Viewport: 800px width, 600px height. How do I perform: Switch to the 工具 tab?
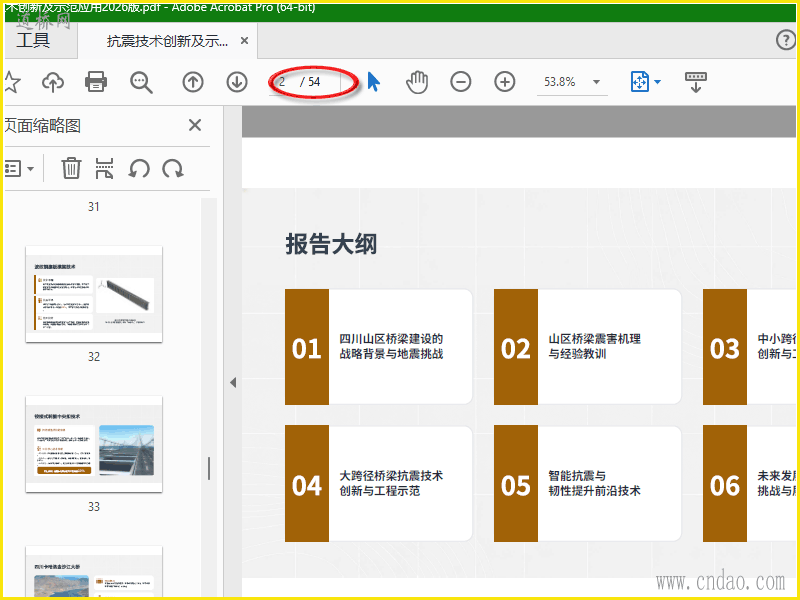(x=33, y=40)
